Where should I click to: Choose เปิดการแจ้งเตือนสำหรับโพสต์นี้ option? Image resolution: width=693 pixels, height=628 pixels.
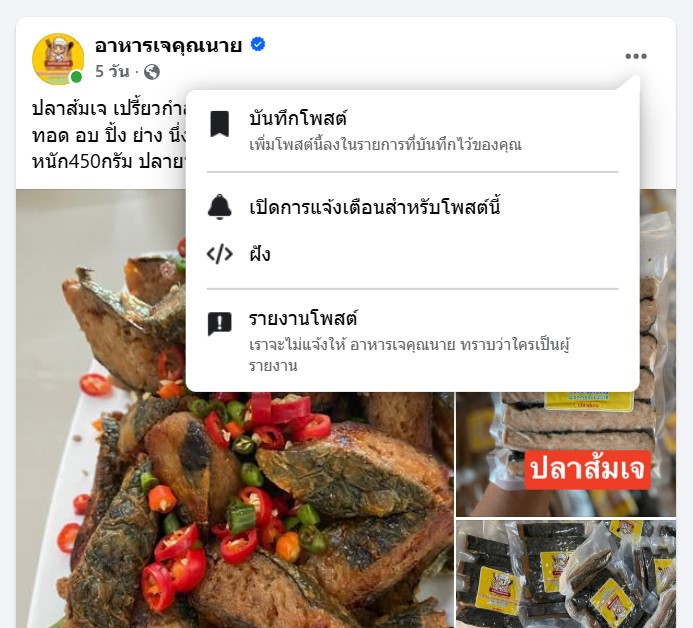pos(412,207)
